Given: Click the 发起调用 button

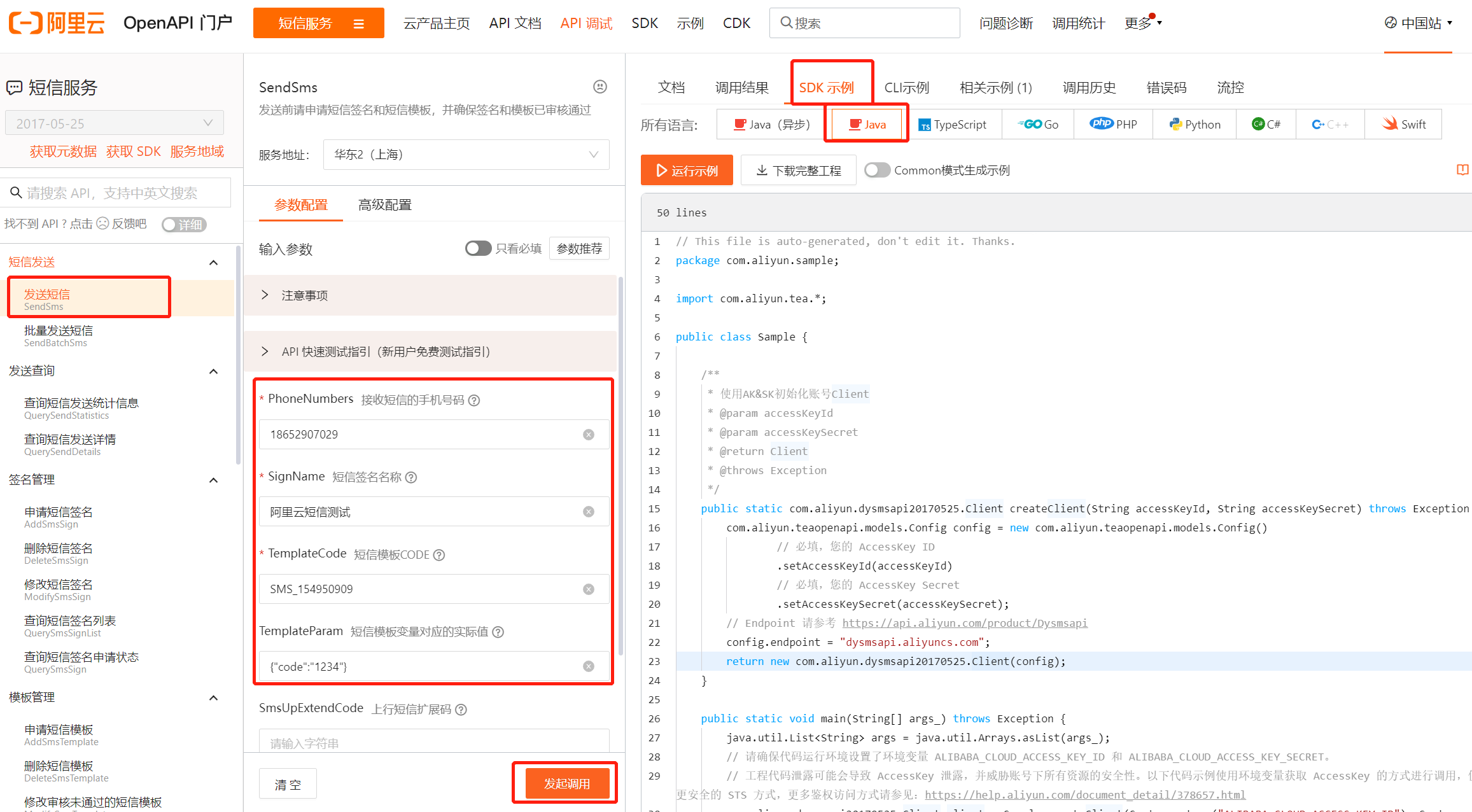Looking at the screenshot, I should 567,783.
